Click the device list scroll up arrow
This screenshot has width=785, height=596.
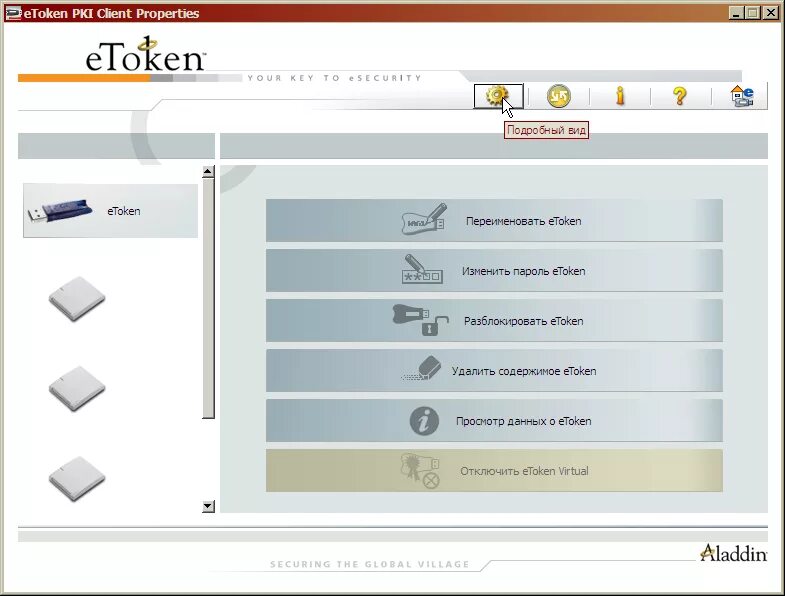click(208, 172)
